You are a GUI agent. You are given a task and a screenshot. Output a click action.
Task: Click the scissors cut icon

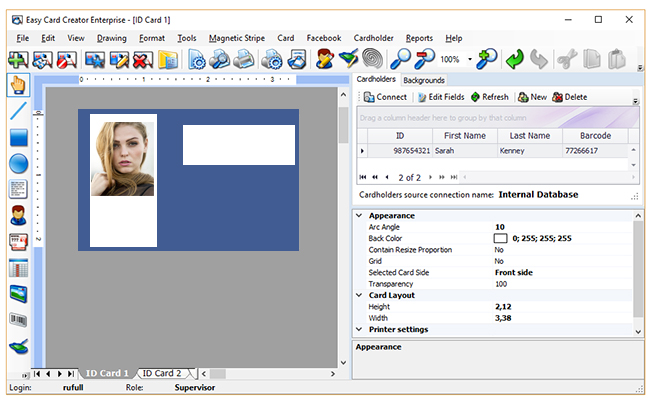point(567,59)
